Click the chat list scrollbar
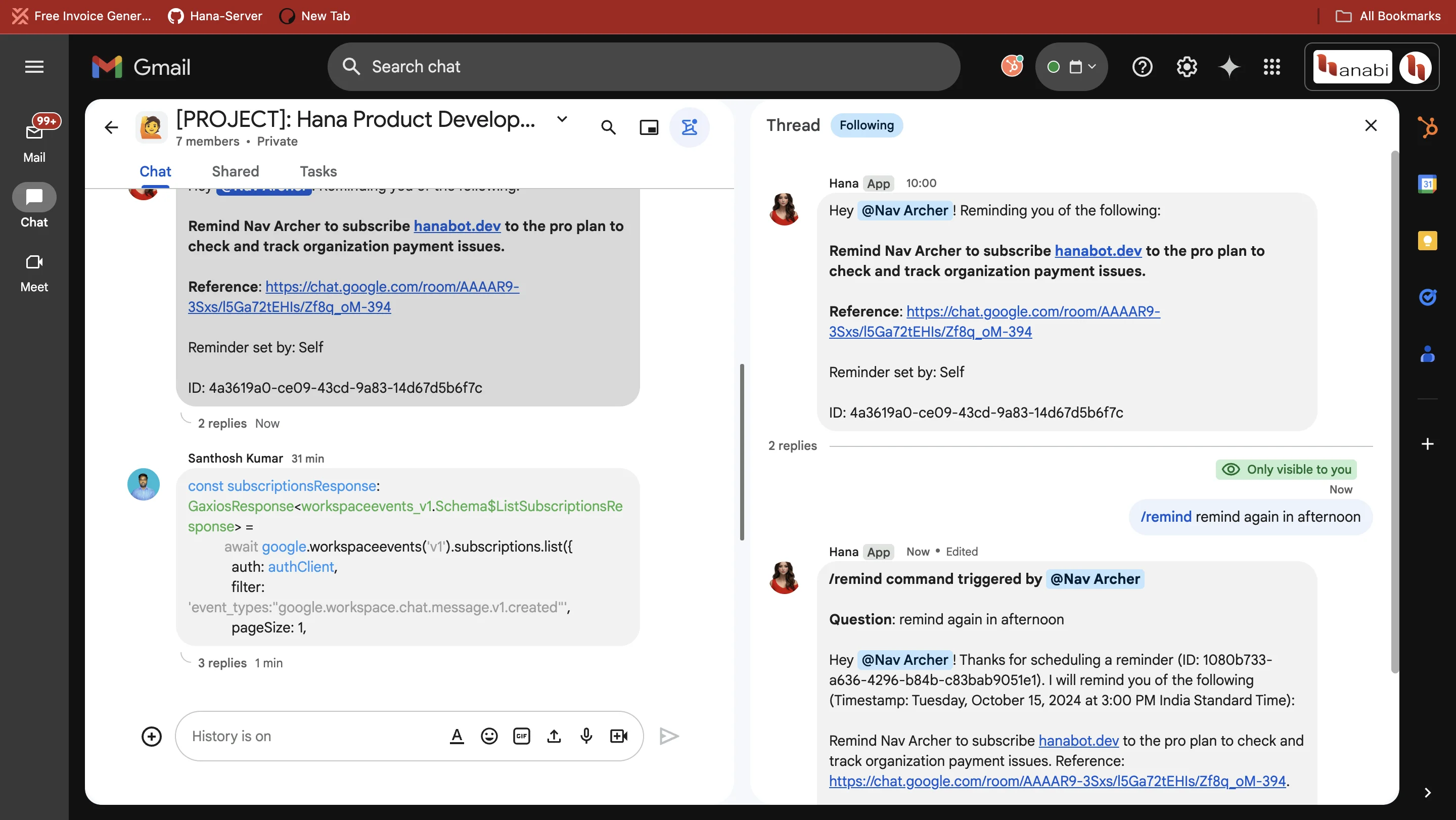1456x820 pixels. tap(742, 452)
